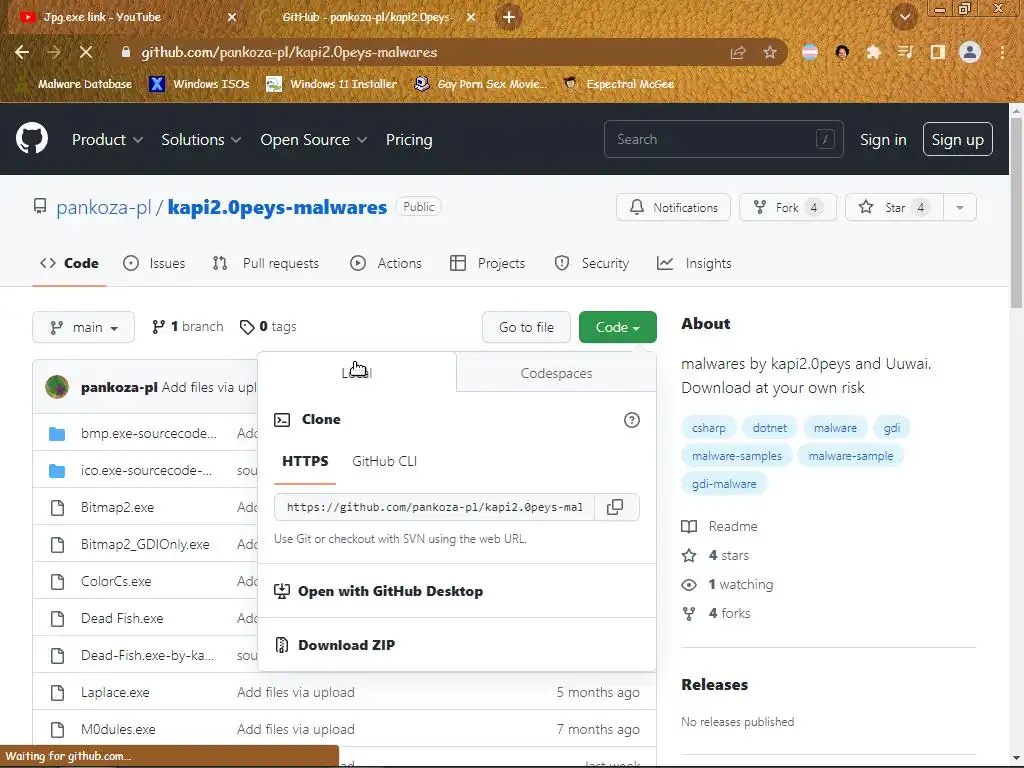Open the Windows 11 Installer bookmark
Image resolution: width=1024 pixels, height=768 pixels.
tap(332, 84)
